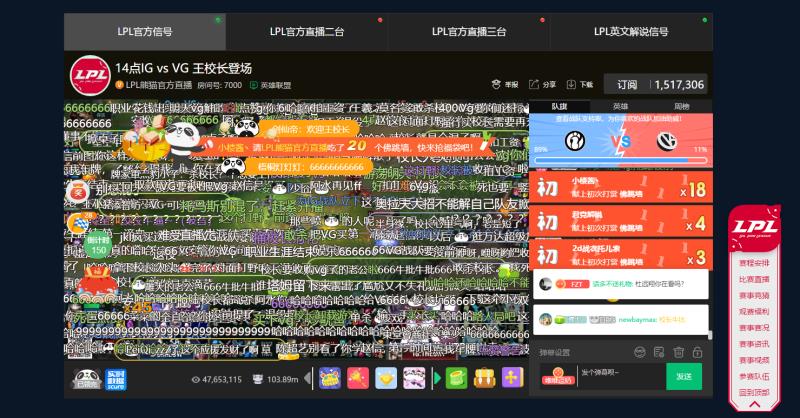Switch to LPL官方信号 stream tab
The height and width of the screenshot is (418, 800).
tap(145, 32)
